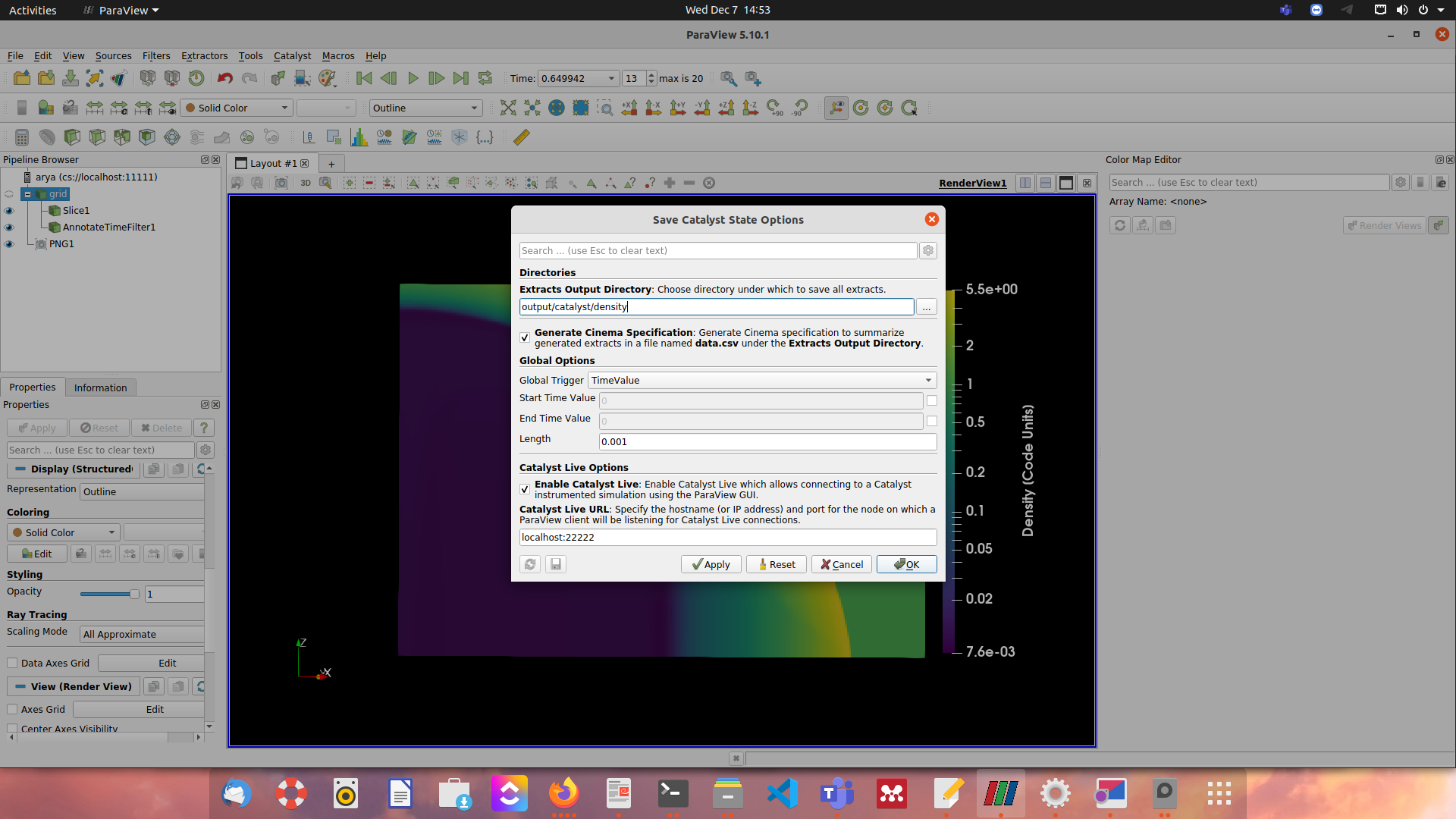Click Edit color map button
1456x819 pixels.
(x=36, y=554)
